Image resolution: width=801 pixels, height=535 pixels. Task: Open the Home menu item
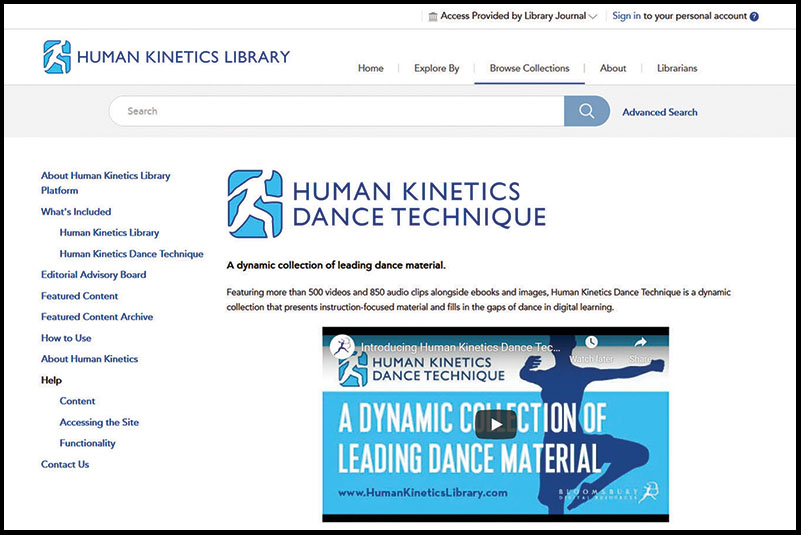coord(370,68)
